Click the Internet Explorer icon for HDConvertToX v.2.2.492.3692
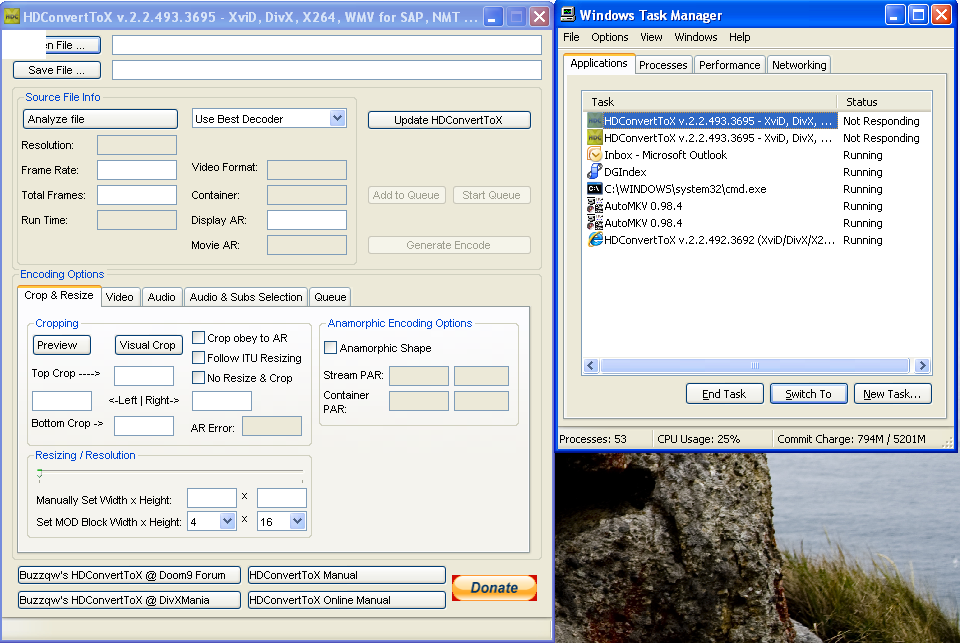 click(594, 239)
